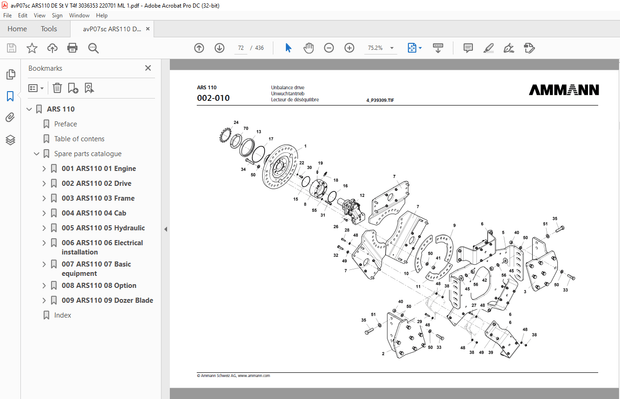Go to the next page arrow

pyautogui.click(x=219, y=48)
